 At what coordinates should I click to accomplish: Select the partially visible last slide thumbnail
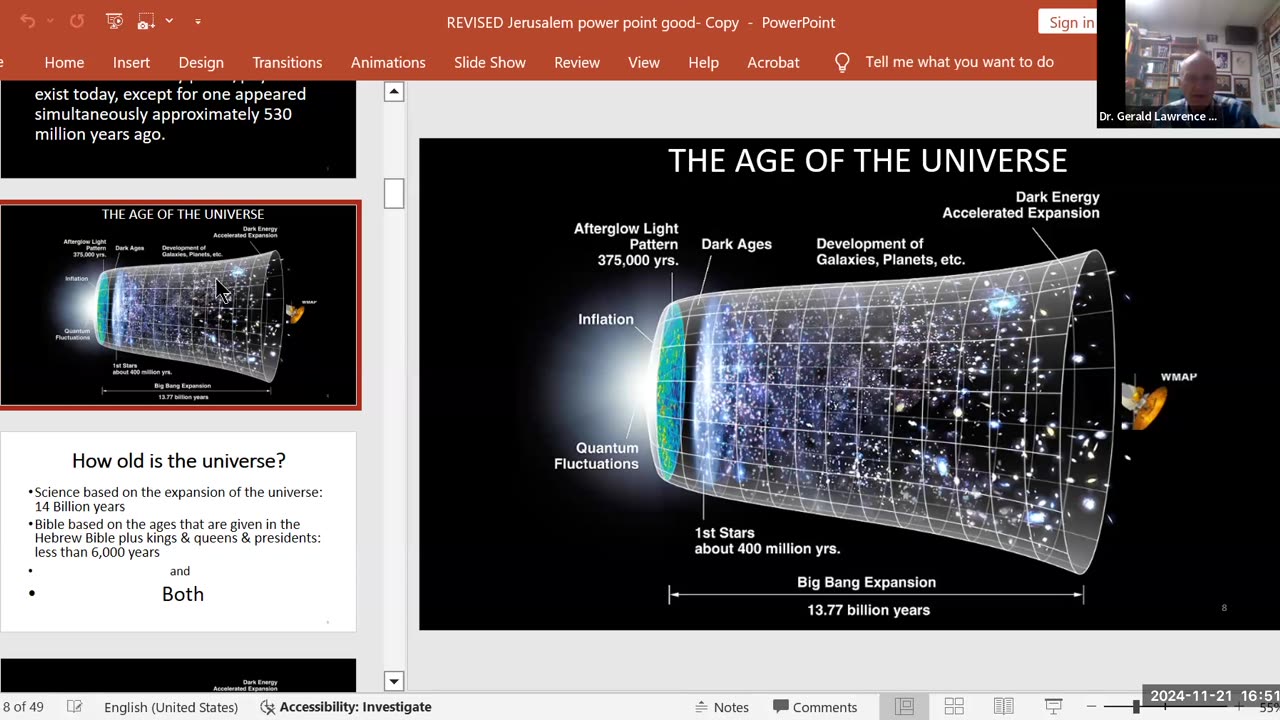[178, 675]
